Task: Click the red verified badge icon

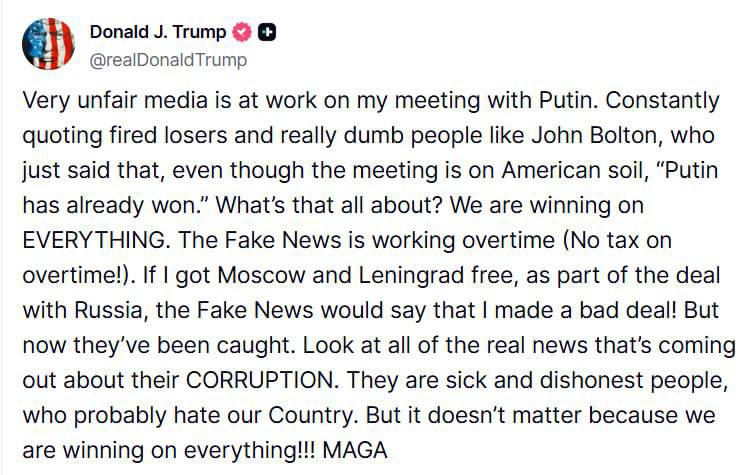Action: (x=241, y=32)
